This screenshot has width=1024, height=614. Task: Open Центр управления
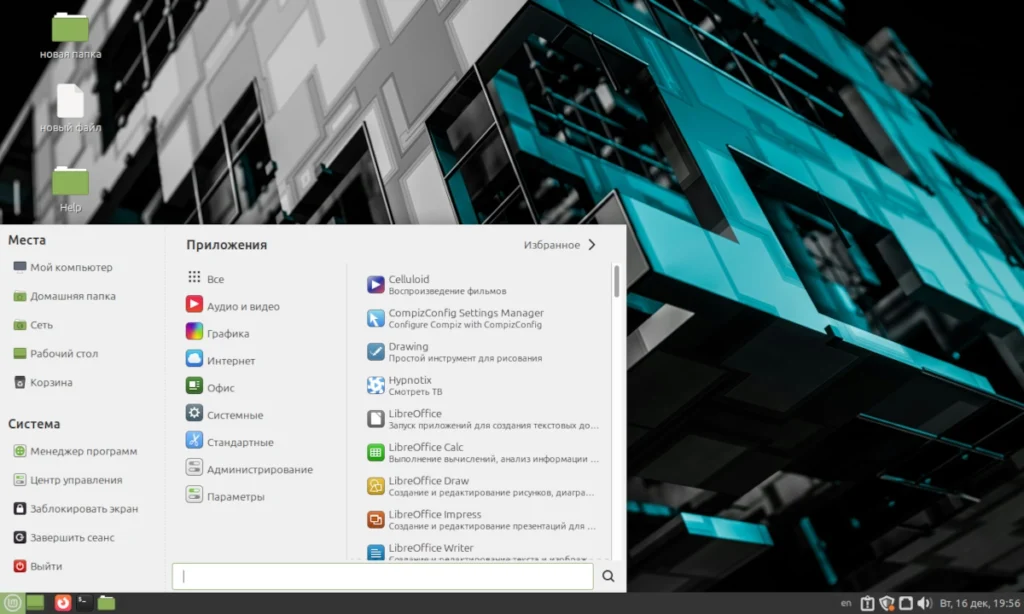67,479
